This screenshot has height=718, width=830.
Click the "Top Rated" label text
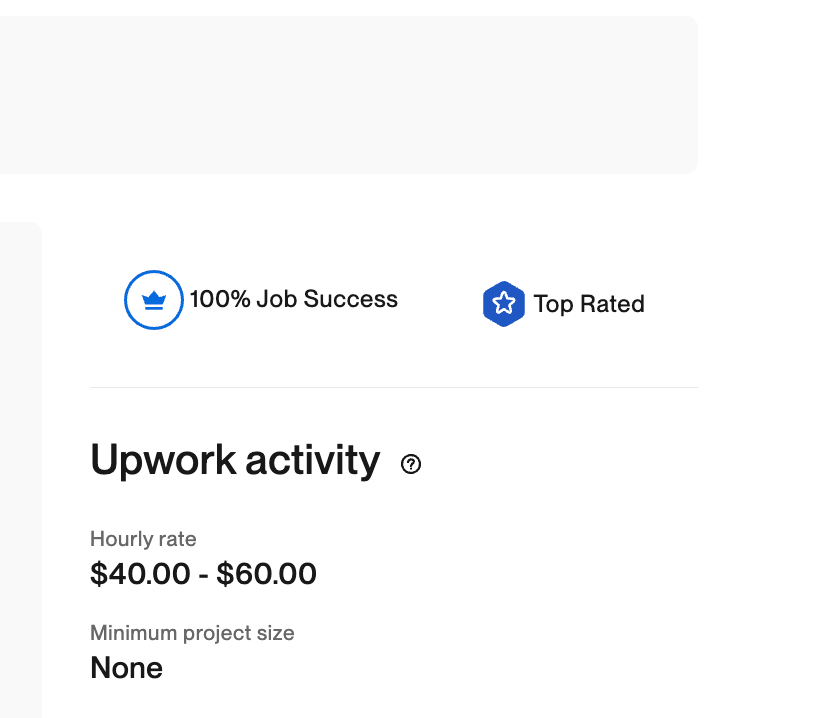pos(589,304)
